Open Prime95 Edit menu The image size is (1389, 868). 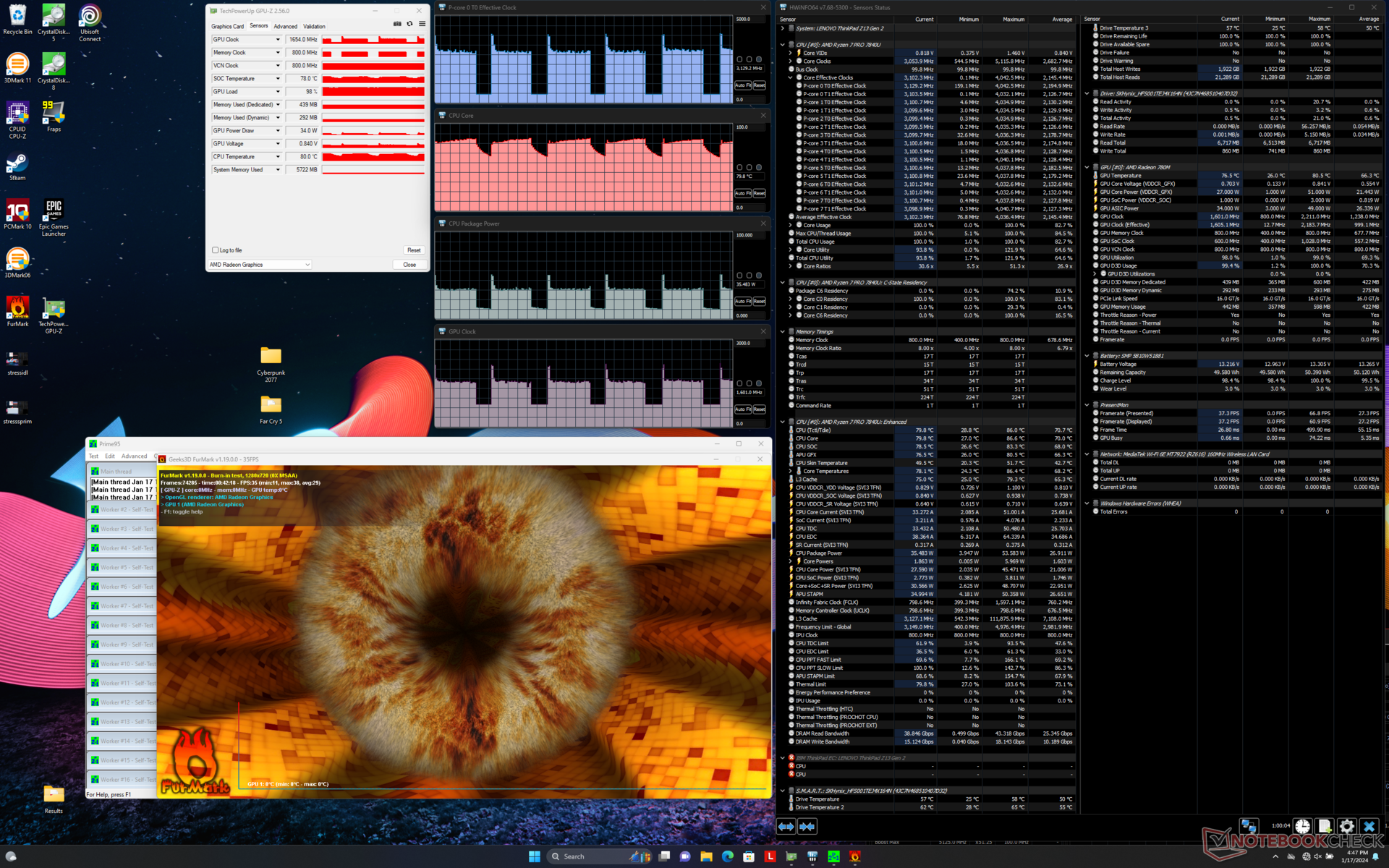(110, 456)
